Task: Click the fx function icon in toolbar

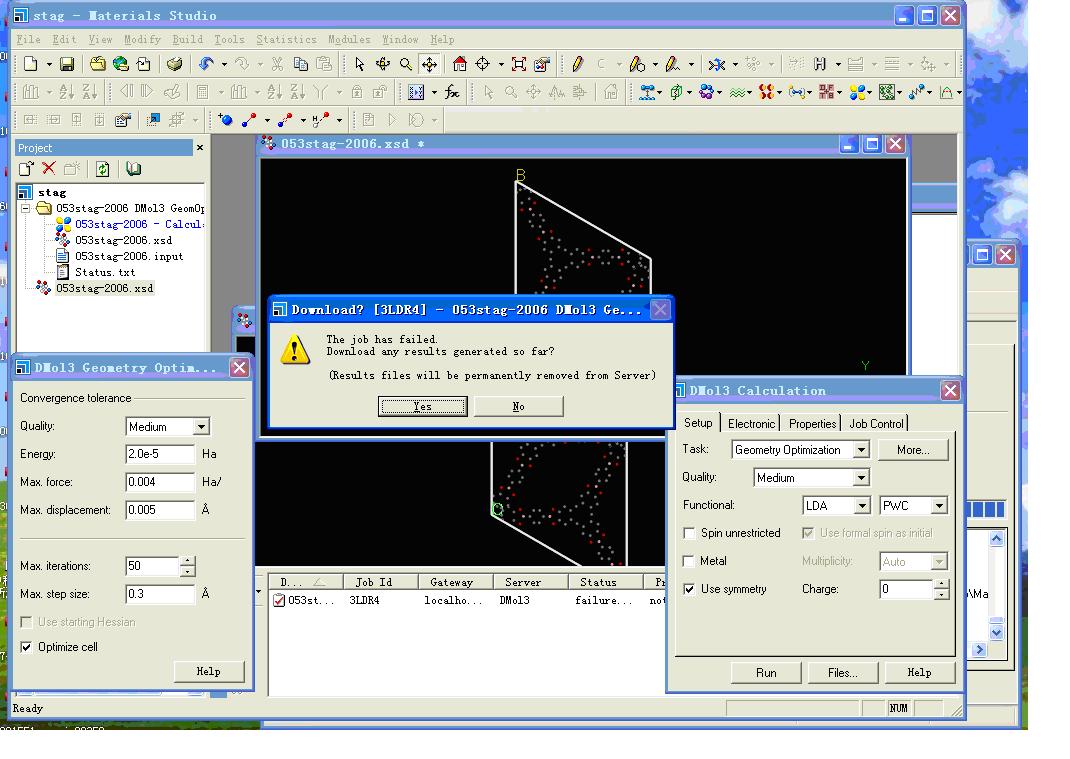Action: coord(452,92)
